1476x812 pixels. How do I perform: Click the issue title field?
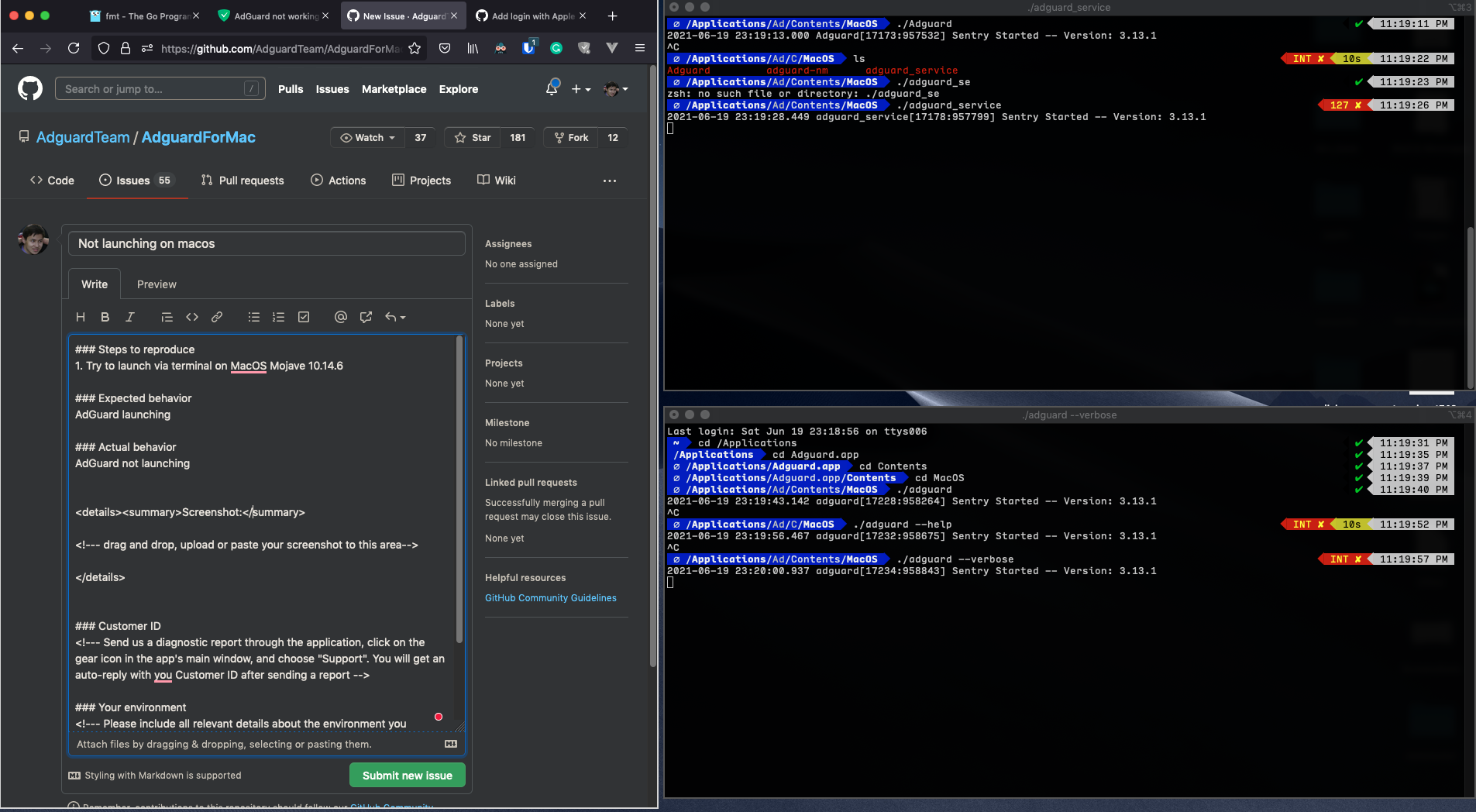tap(266, 243)
